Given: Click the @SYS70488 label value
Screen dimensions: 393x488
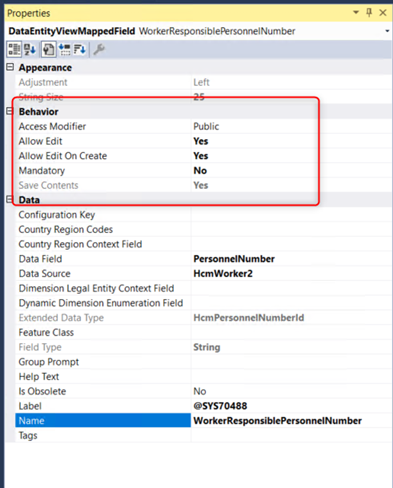Looking at the screenshot, I should (220, 406).
